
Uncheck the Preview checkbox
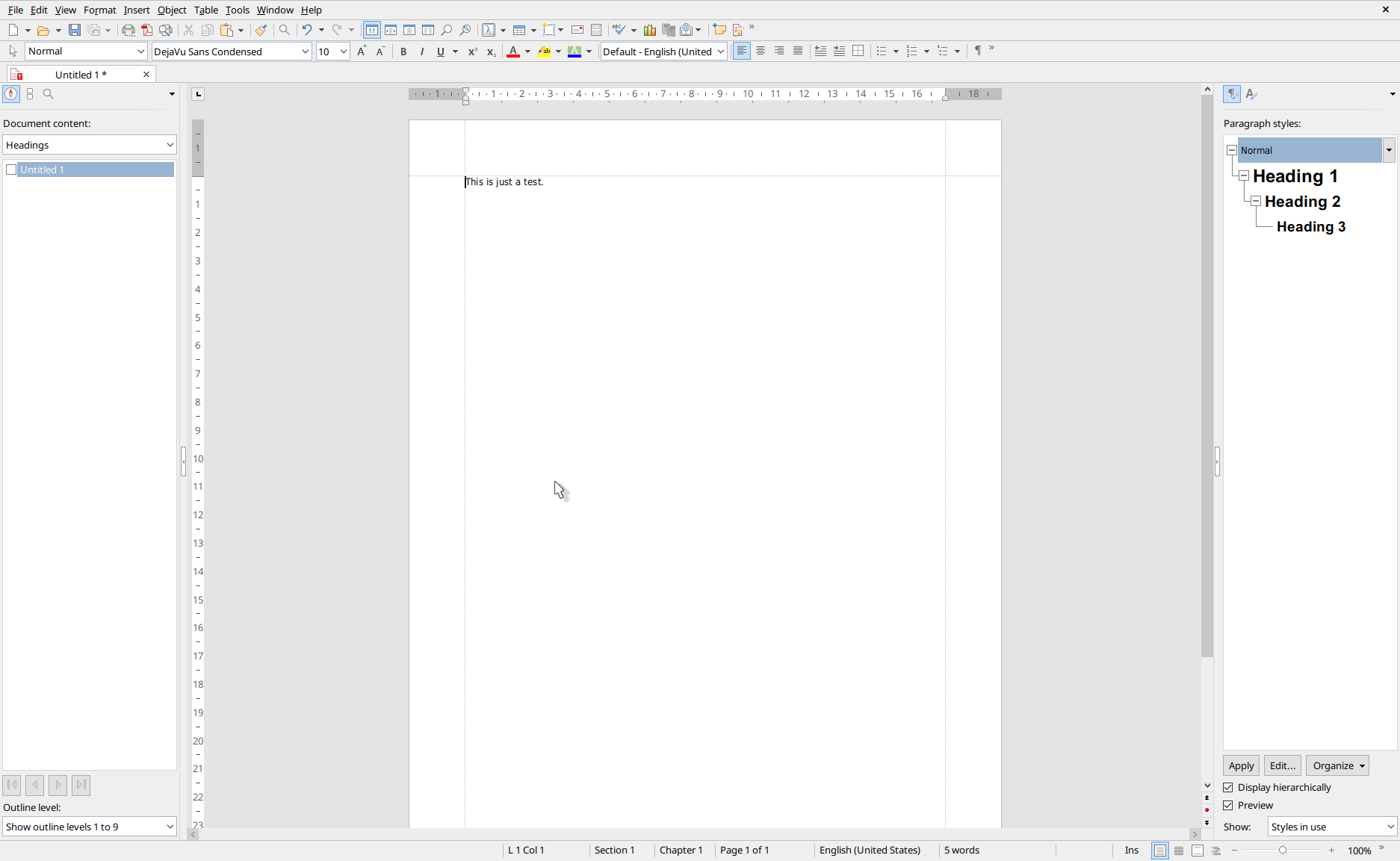pos(1228,806)
